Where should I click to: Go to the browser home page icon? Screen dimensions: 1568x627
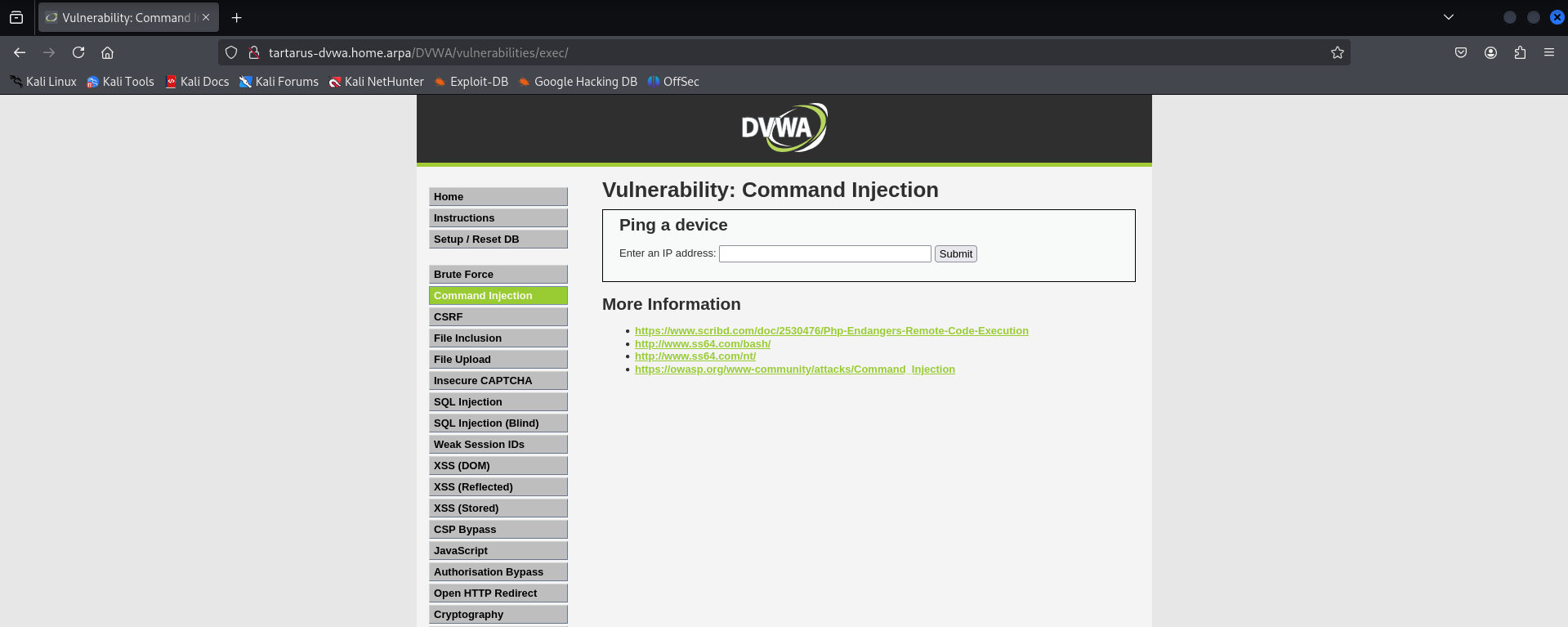pos(107,52)
